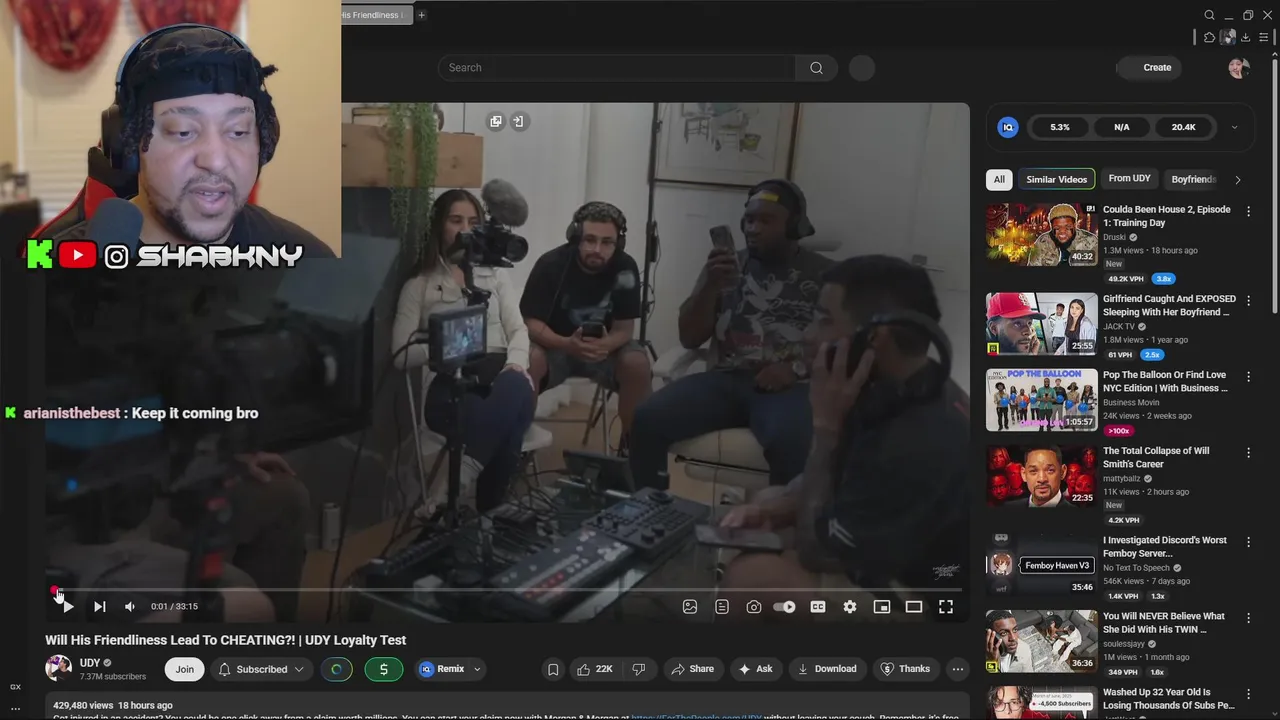Select the All filter chip

[x=999, y=179]
